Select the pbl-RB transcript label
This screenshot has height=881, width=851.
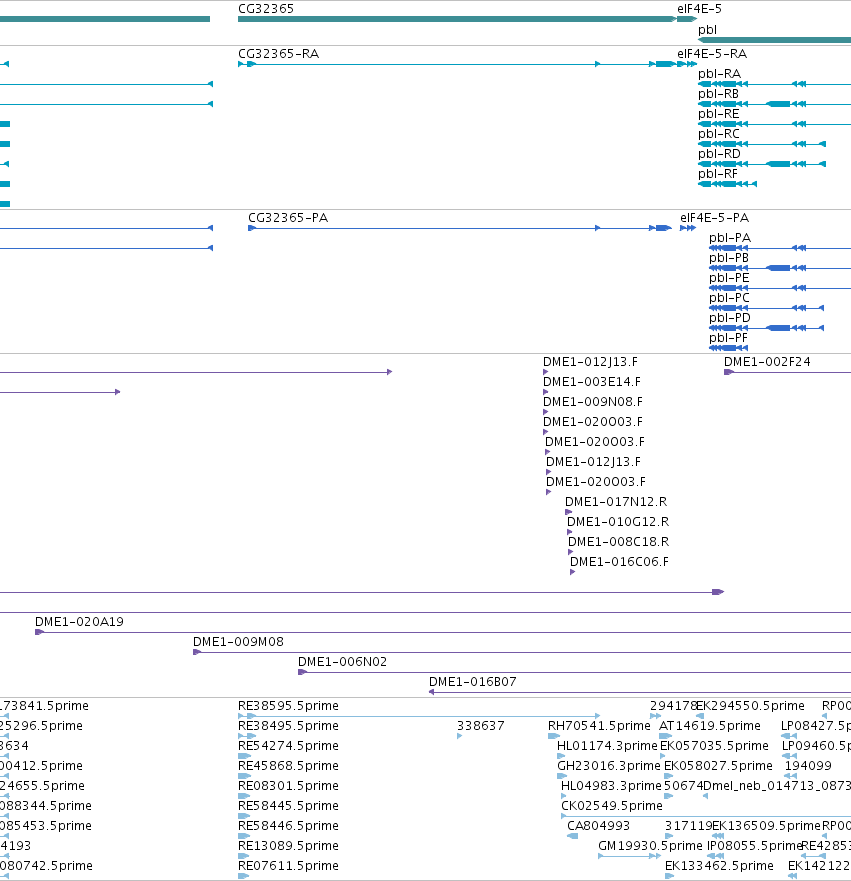pos(718,94)
